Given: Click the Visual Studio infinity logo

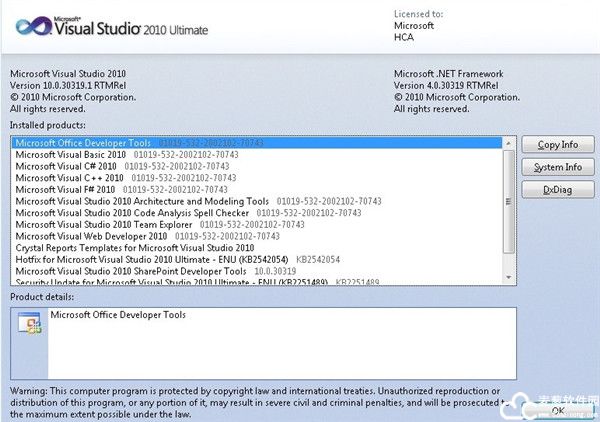Looking at the screenshot, I should 34,26.
